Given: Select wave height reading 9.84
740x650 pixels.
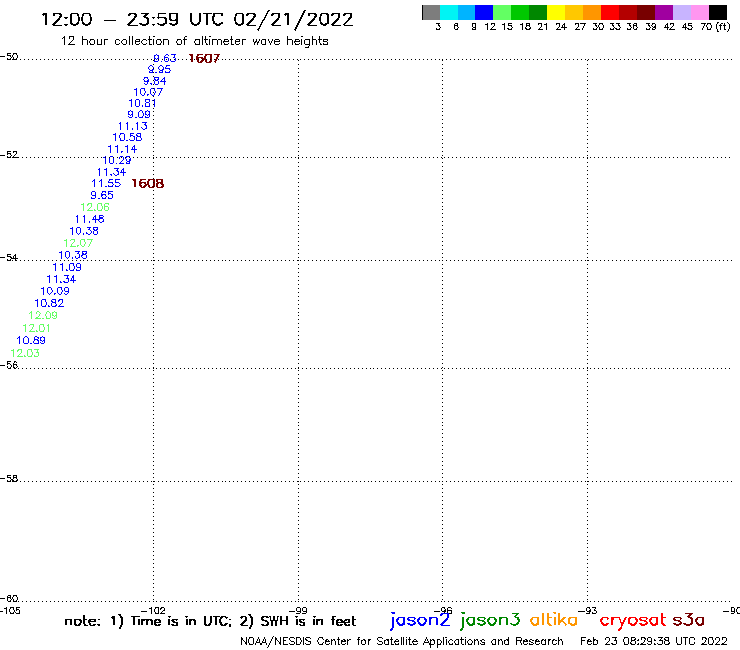Looking at the screenshot, I should (x=154, y=81).
